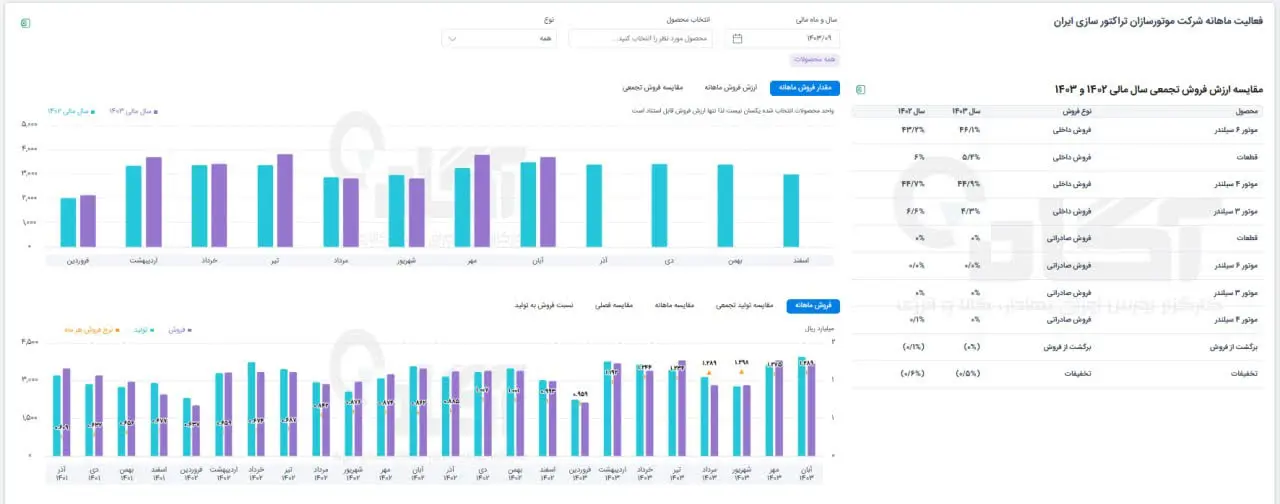Screen dimensions: 1280x504
Task: Click the انتخاب محصول product search field
Action: click(x=640, y=38)
